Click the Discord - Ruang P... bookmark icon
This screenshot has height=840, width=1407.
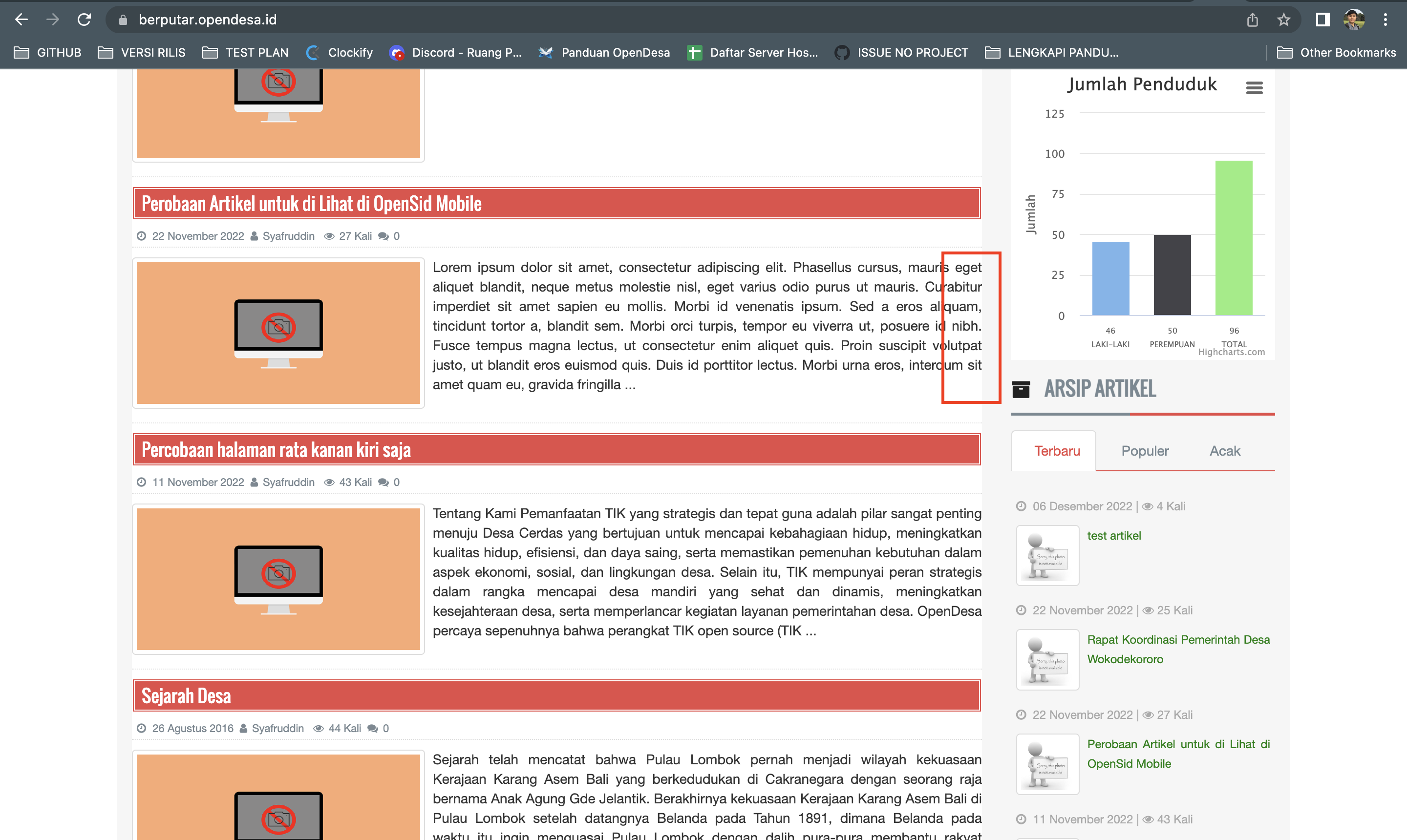pos(398,52)
